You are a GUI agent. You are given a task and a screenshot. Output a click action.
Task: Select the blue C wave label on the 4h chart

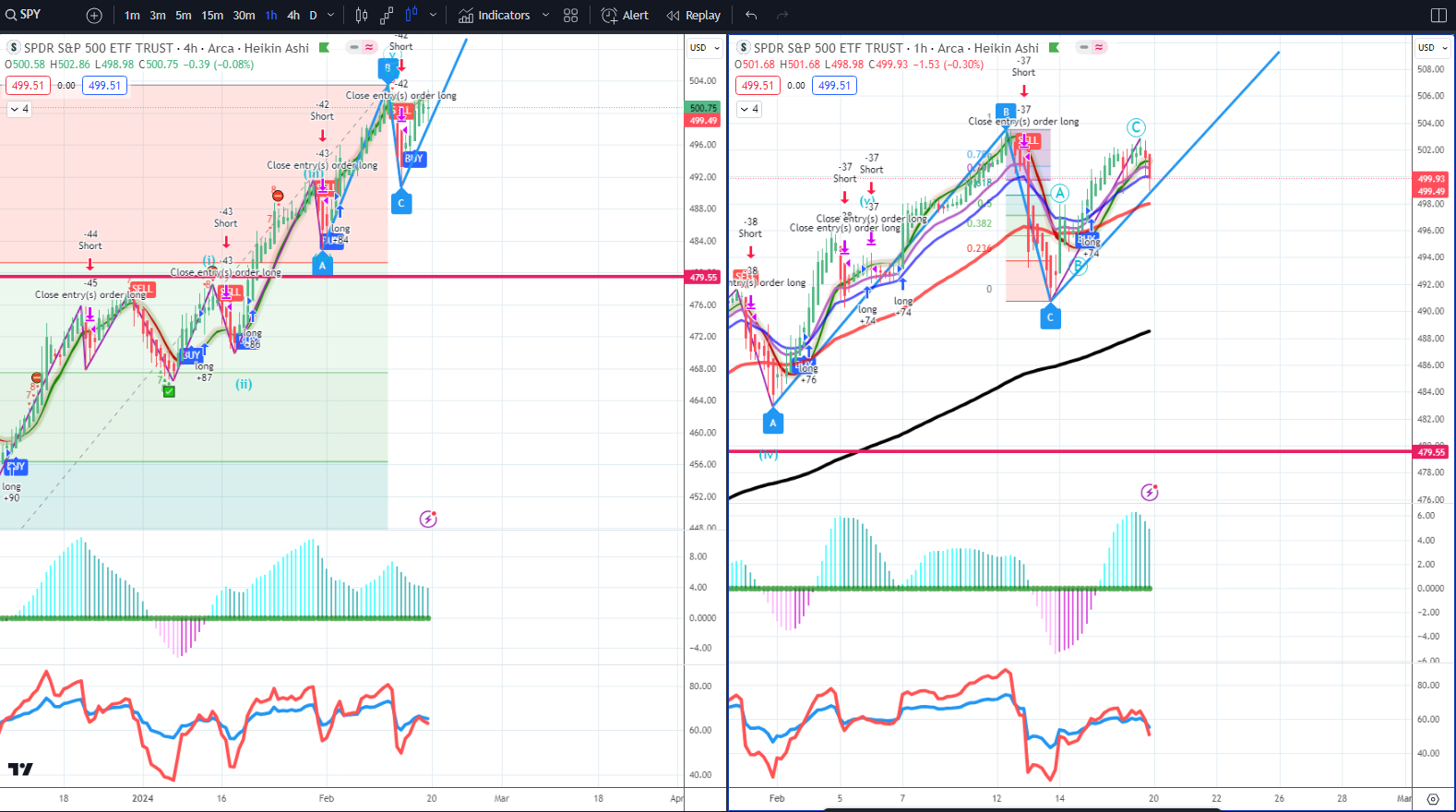400,203
